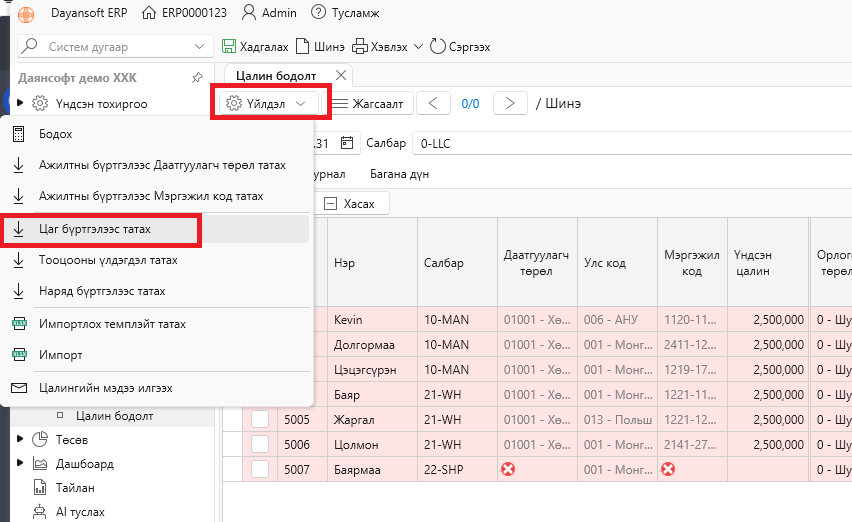
Task: Click the Жаргал name cell
Action: (372, 419)
